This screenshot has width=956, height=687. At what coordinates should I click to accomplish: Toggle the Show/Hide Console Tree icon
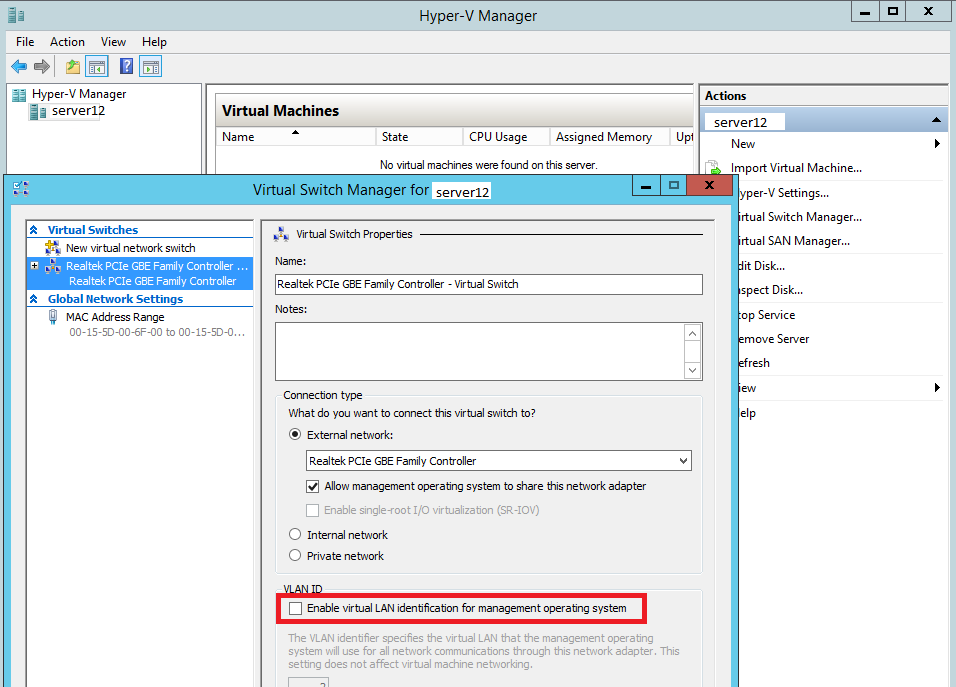click(97, 66)
